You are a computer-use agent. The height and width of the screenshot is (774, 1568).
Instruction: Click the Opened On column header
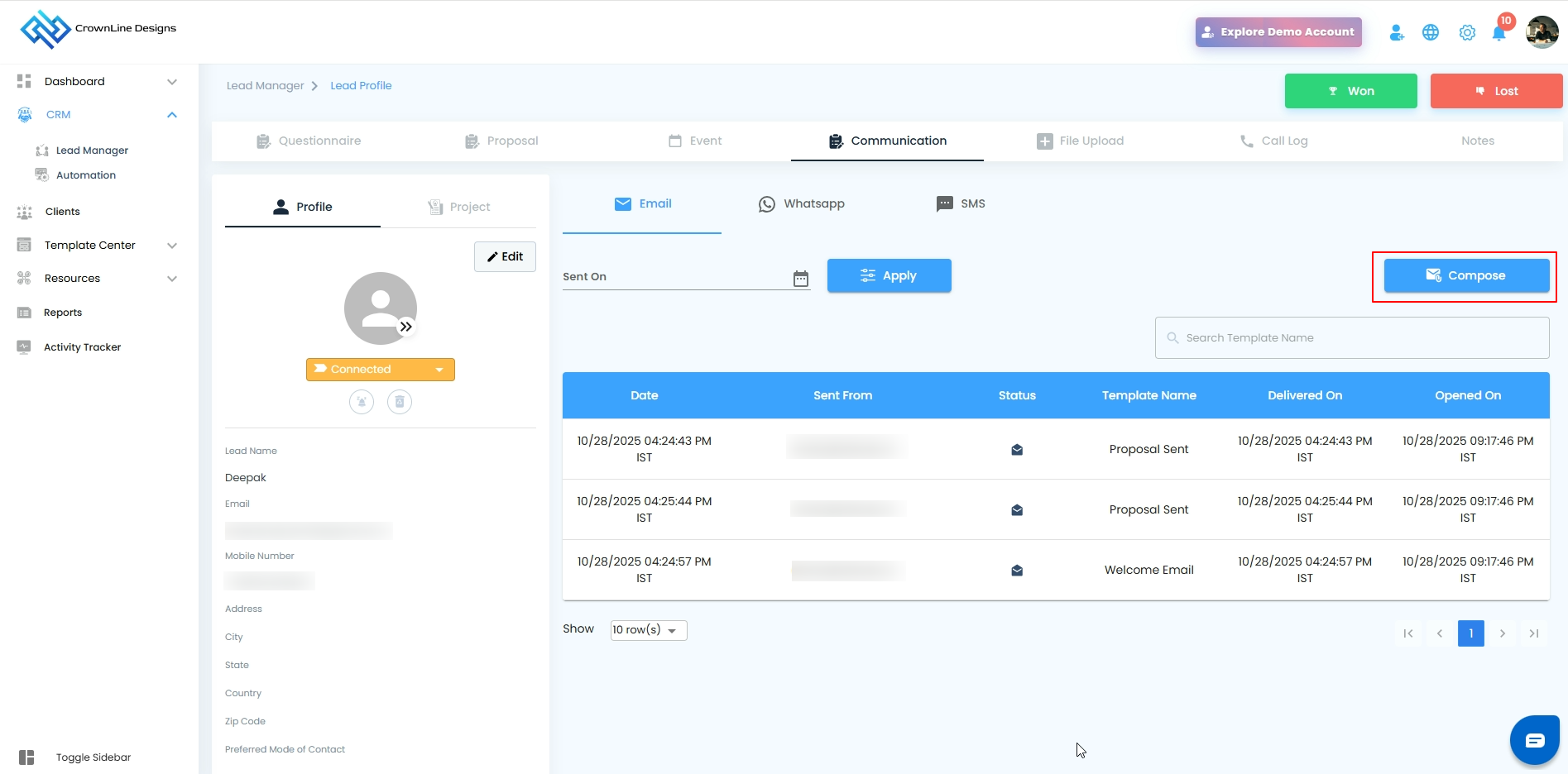coord(1468,396)
